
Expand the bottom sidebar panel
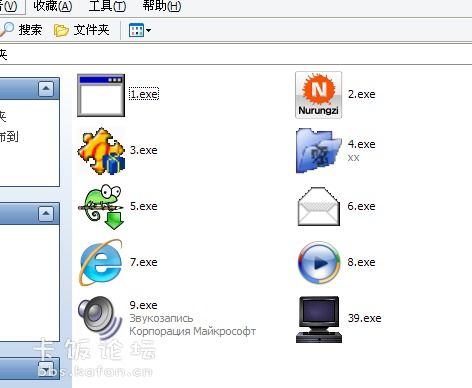pyautogui.click(x=46, y=368)
